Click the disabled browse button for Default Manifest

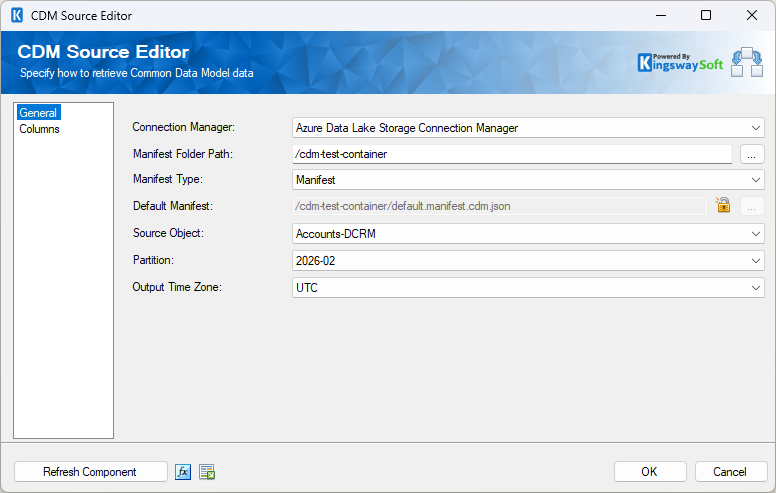[x=752, y=206]
